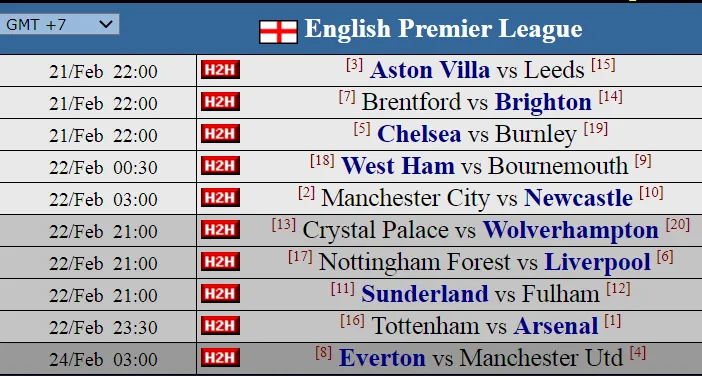Open H2H for West Ham vs Bournemouth

(220, 166)
